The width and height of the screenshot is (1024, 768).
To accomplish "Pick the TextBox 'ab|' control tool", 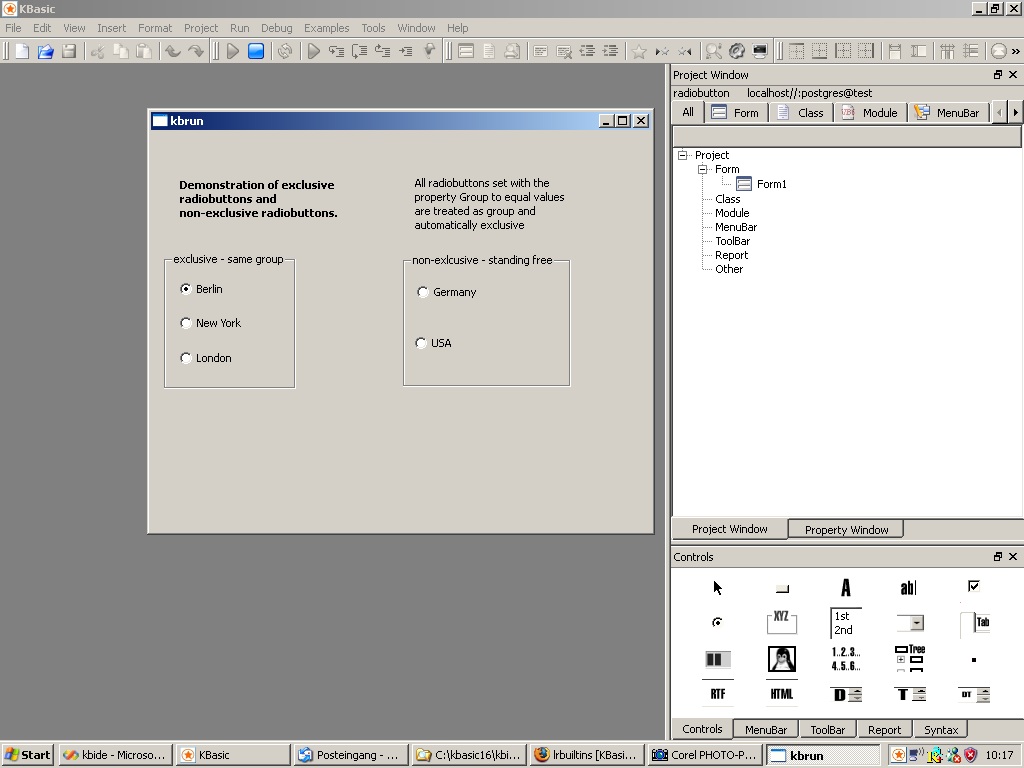I will click(908, 588).
